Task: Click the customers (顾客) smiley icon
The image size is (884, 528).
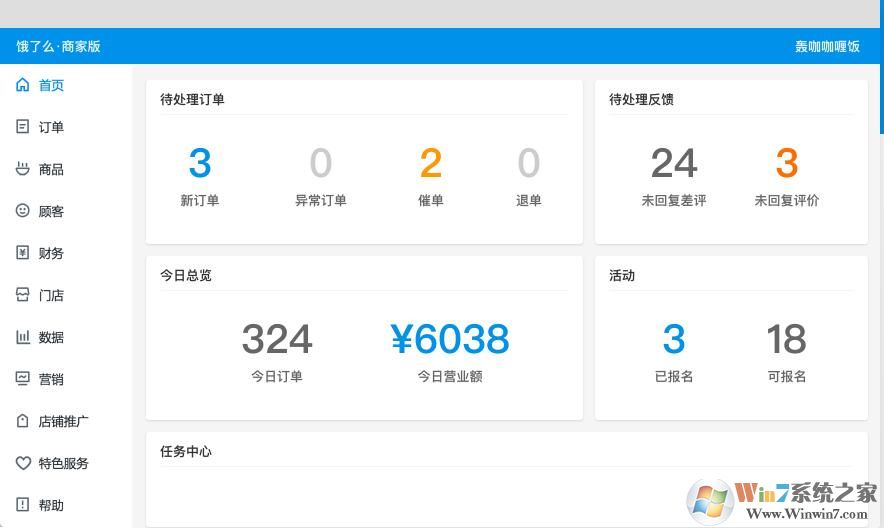Action: click(x=23, y=211)
